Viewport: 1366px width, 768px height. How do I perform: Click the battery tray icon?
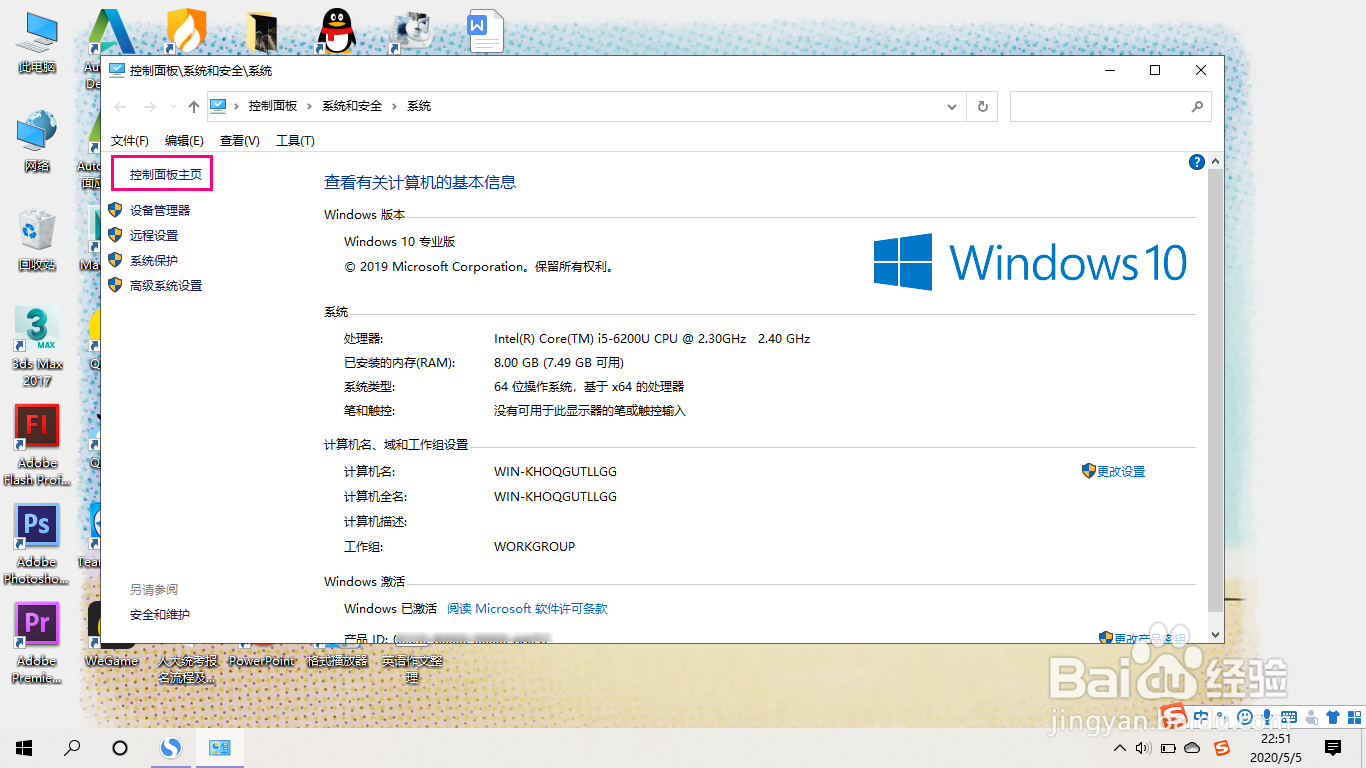click(1168, 747)
